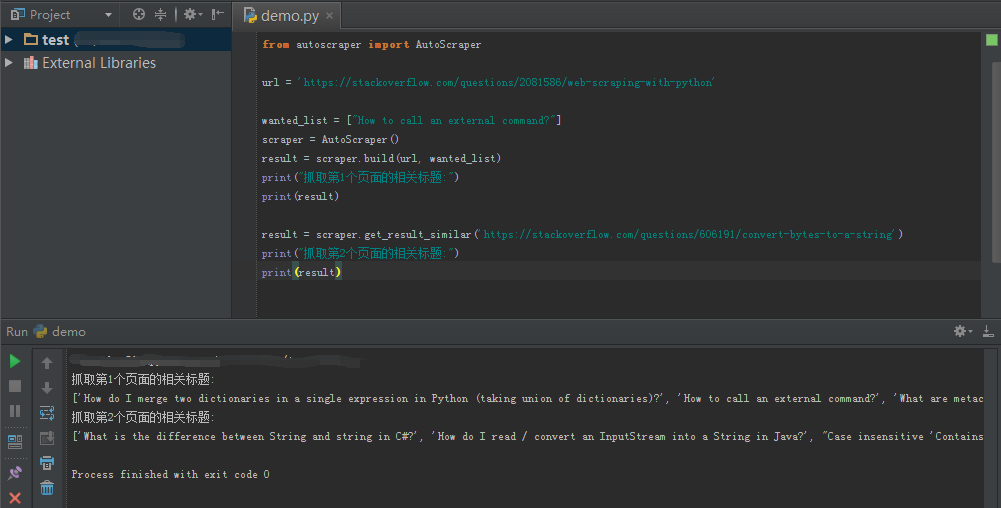Jump up the stack trace
This screenshot has width=1001, height=508.
tap(47, 363)
